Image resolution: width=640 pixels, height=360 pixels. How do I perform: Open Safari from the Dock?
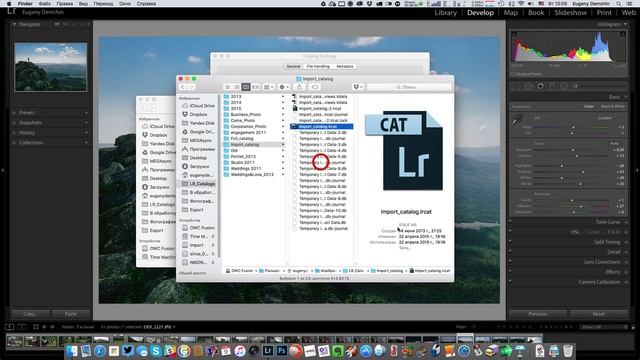coord(100,351)
